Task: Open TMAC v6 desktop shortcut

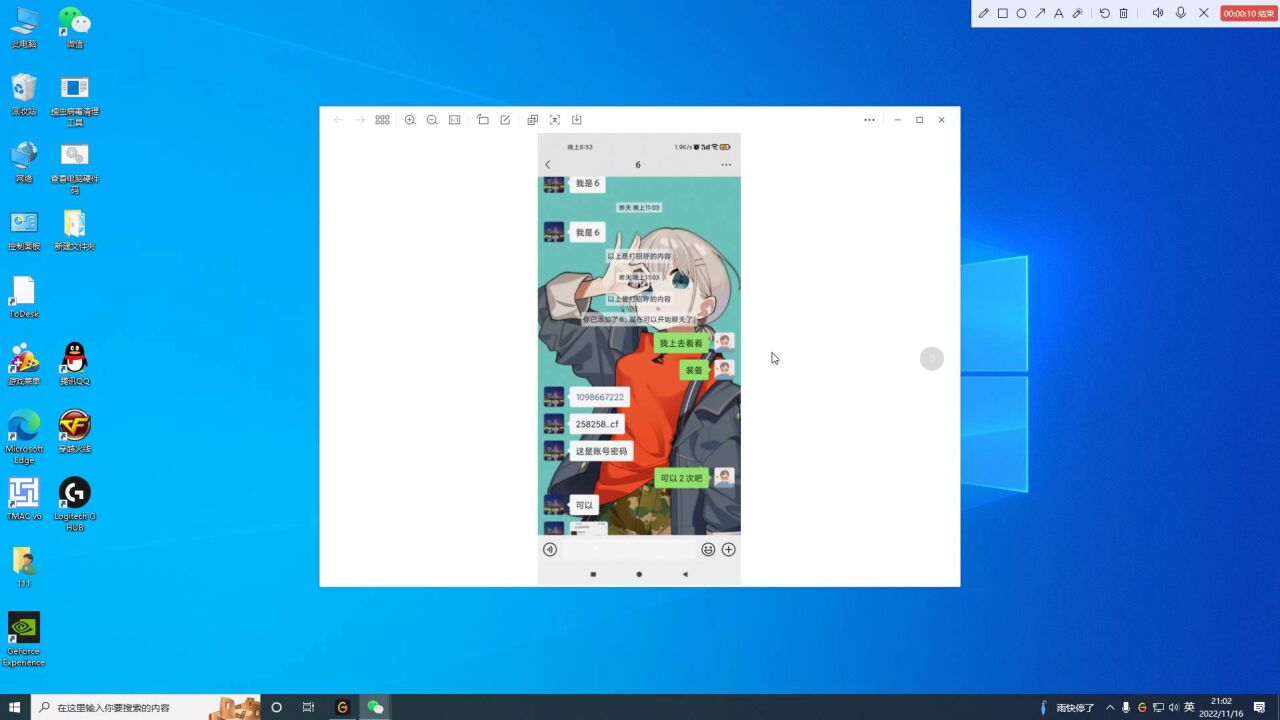Action: [x=24, y=499]
